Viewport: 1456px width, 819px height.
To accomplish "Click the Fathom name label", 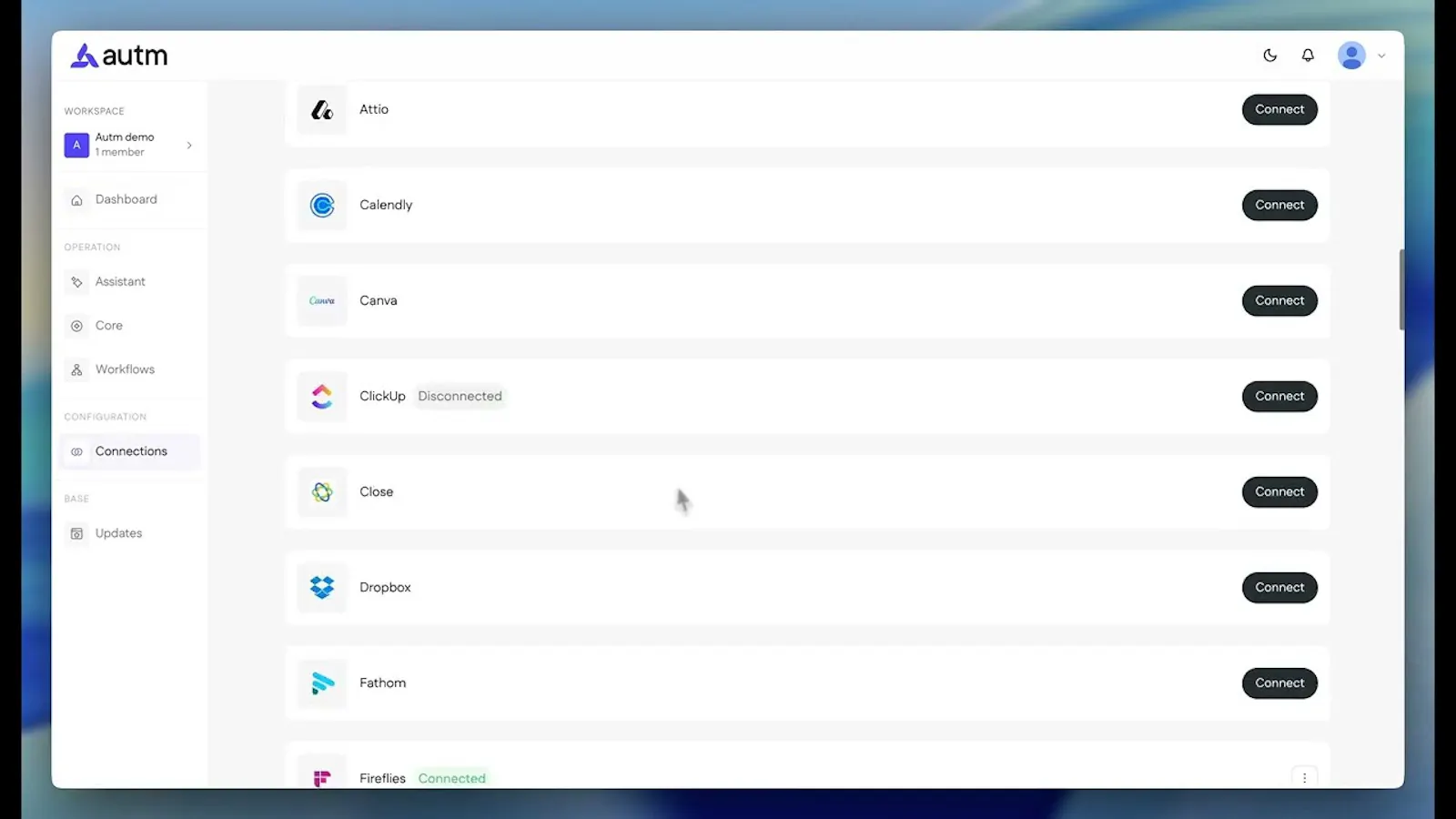I will [383, 682].
